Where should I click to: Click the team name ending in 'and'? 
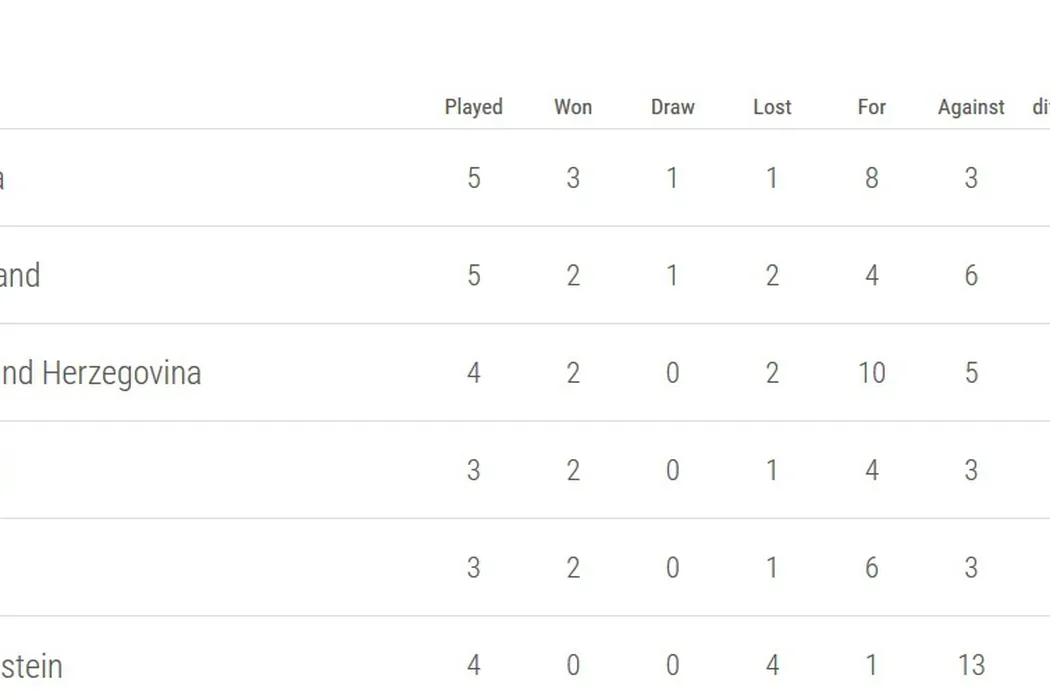(x=20, y=275)
